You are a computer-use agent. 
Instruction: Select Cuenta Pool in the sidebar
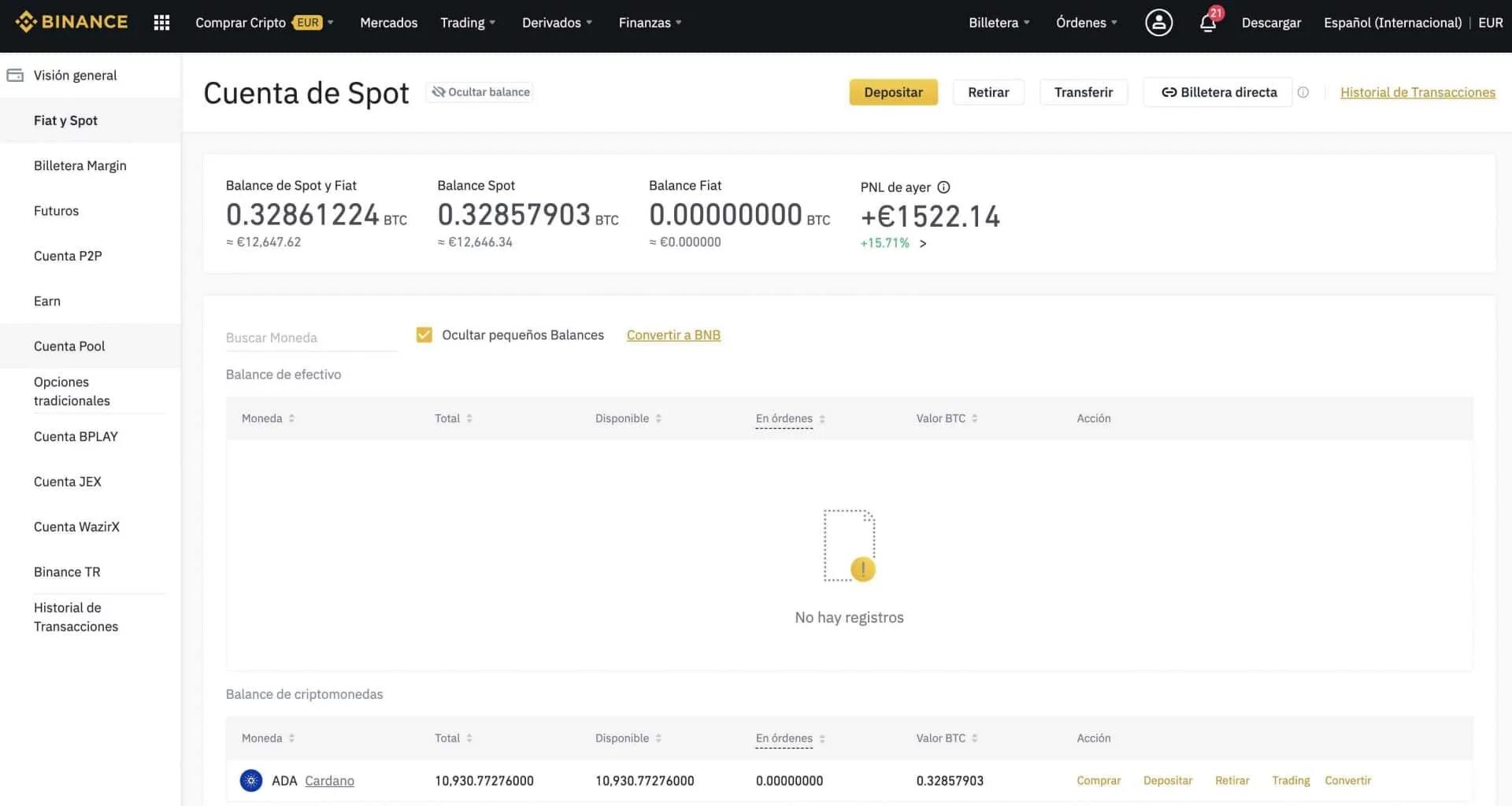point(91,346)
